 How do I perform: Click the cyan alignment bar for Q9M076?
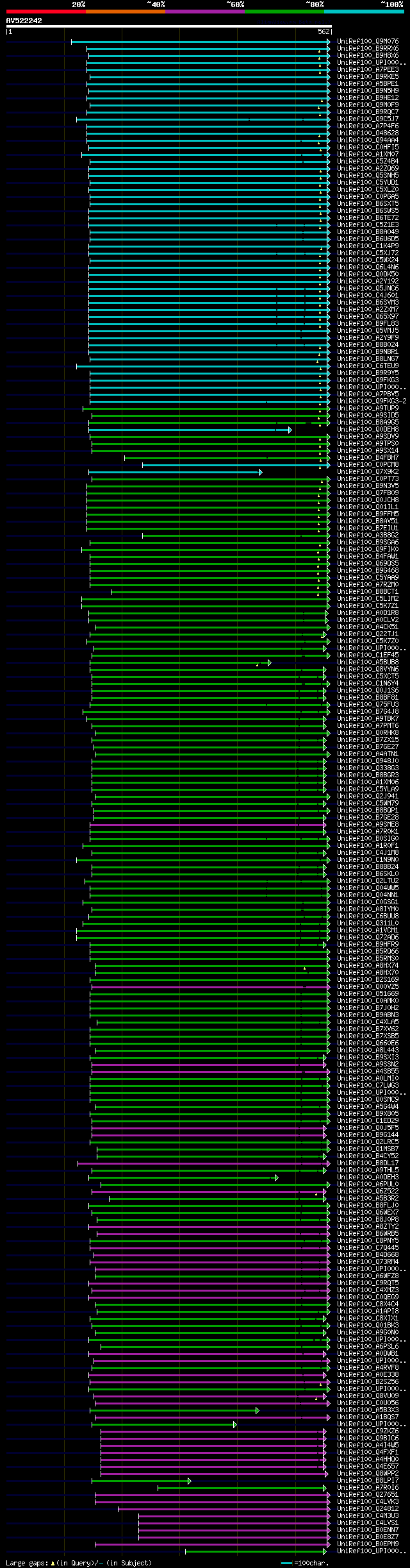coord(201,42)
